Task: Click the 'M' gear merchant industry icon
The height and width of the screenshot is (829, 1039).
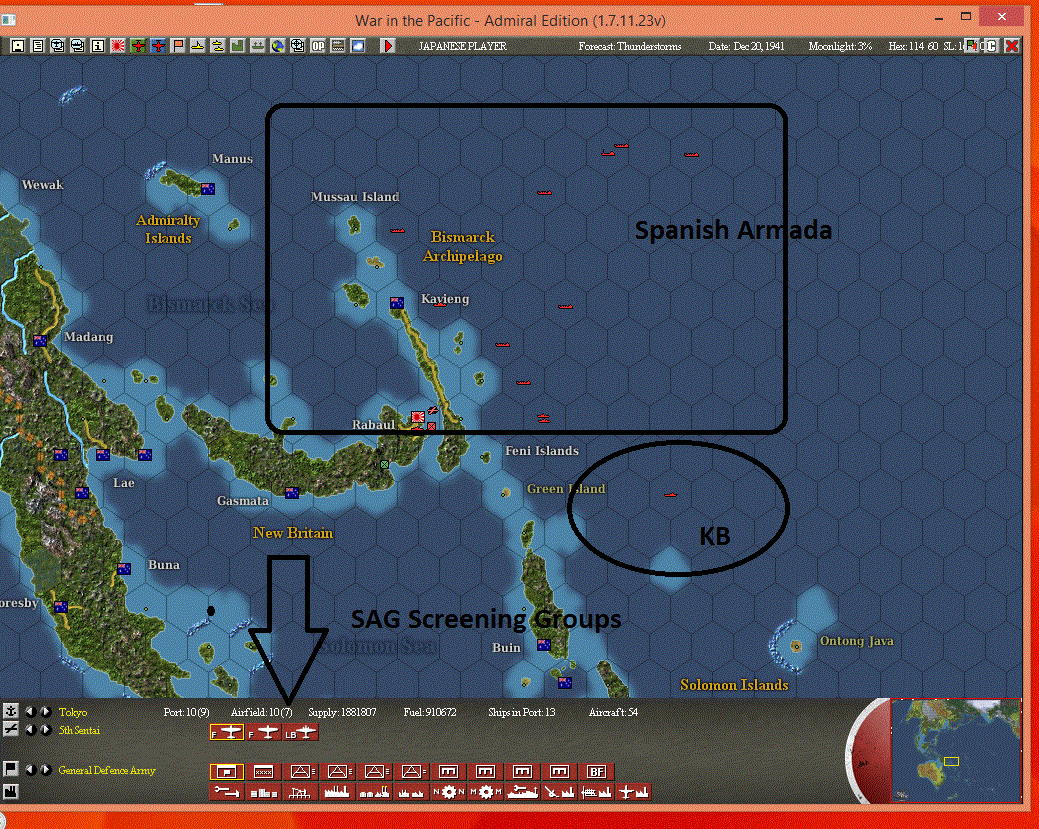Action: [x=486, y=792]
